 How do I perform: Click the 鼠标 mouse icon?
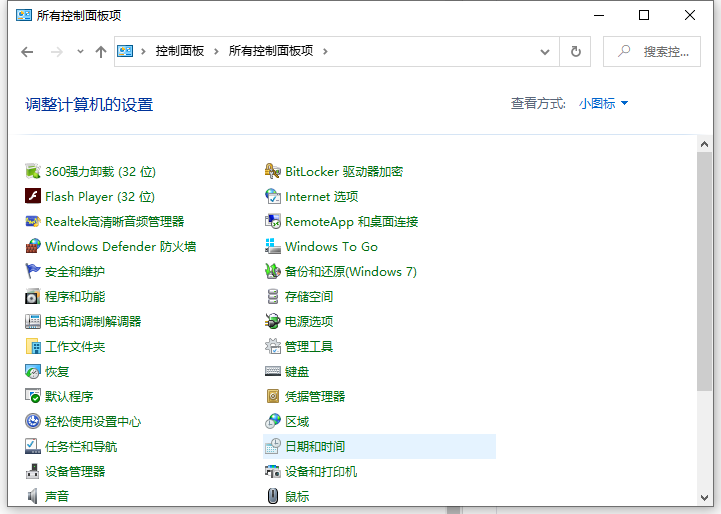tap(273, 496)
